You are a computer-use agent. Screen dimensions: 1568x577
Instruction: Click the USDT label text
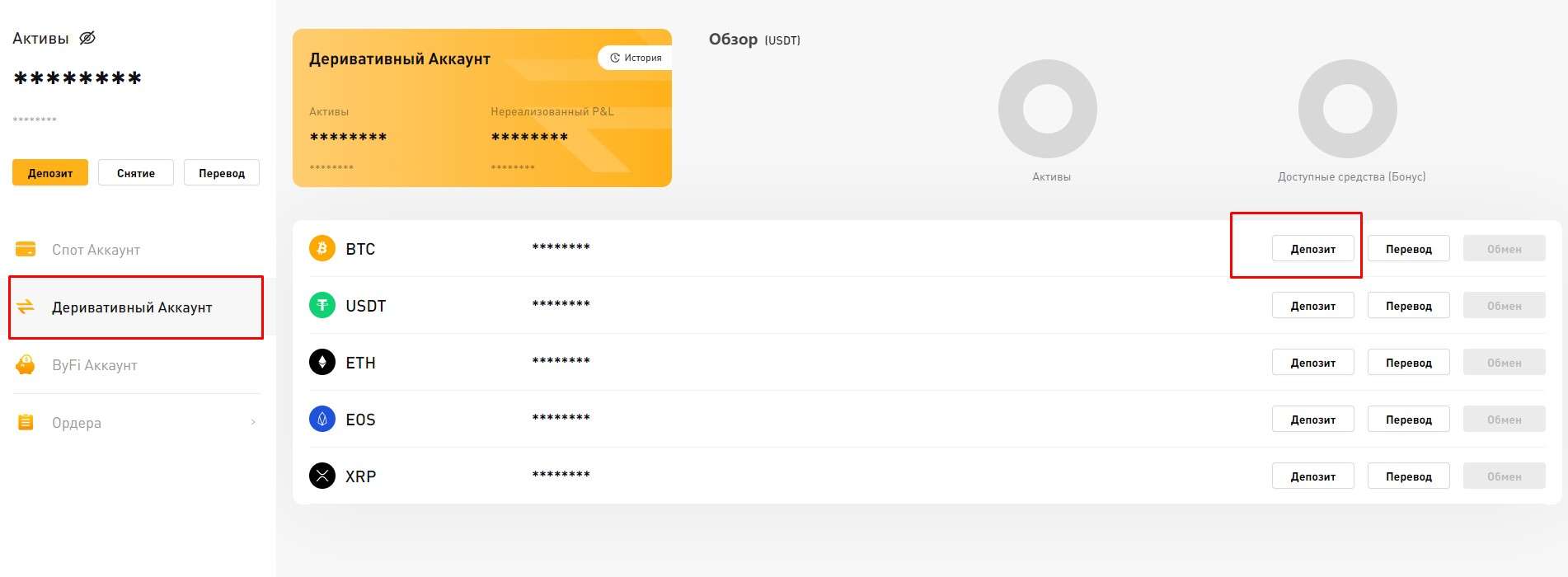(x=366, y=306)
